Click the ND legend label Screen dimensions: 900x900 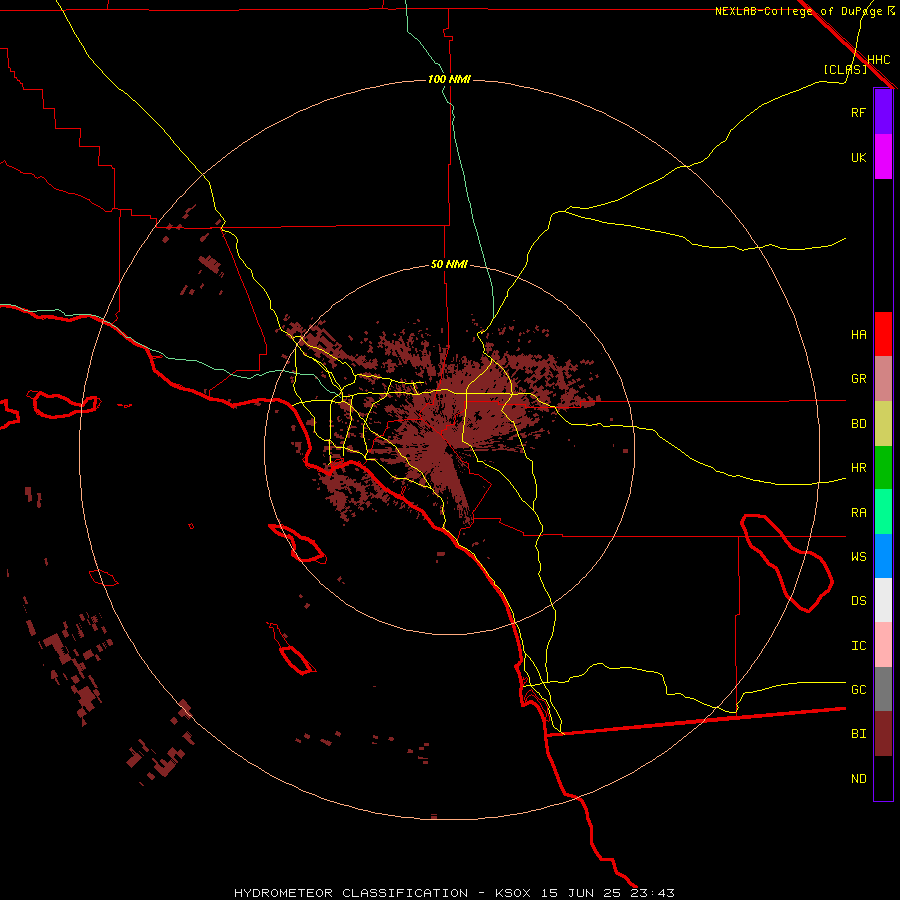pos(859,779)
